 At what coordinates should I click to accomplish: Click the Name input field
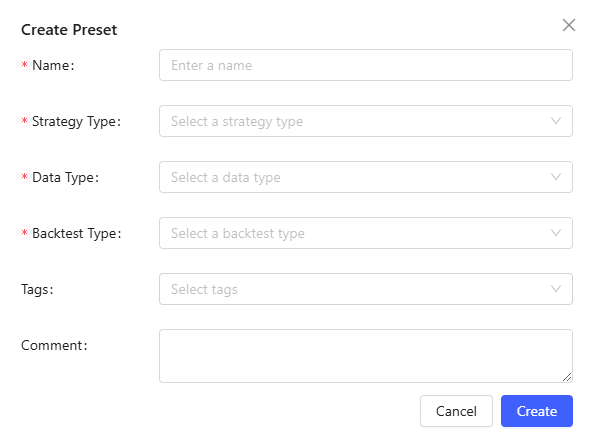coord(366,65)
